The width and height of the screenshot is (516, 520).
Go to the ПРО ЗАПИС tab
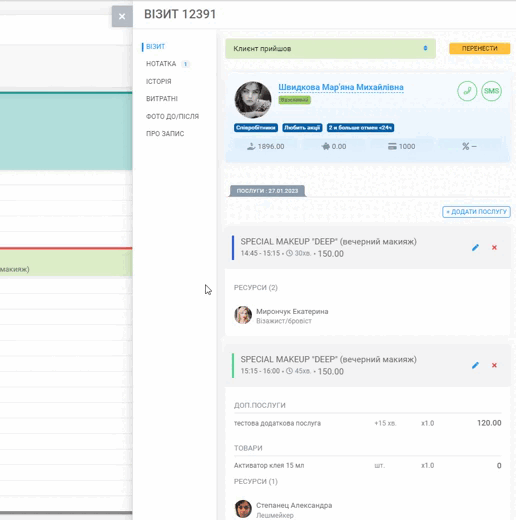(x=165, y=134)
